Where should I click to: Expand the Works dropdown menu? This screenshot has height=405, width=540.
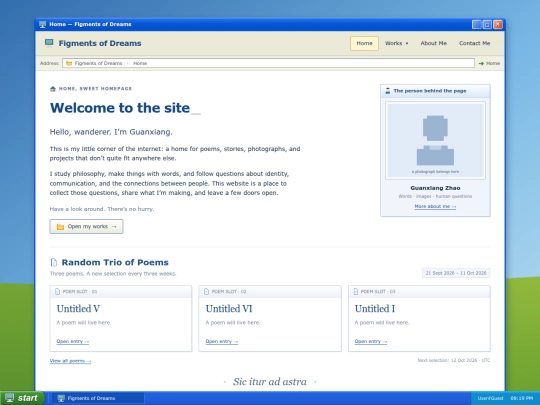396,43
